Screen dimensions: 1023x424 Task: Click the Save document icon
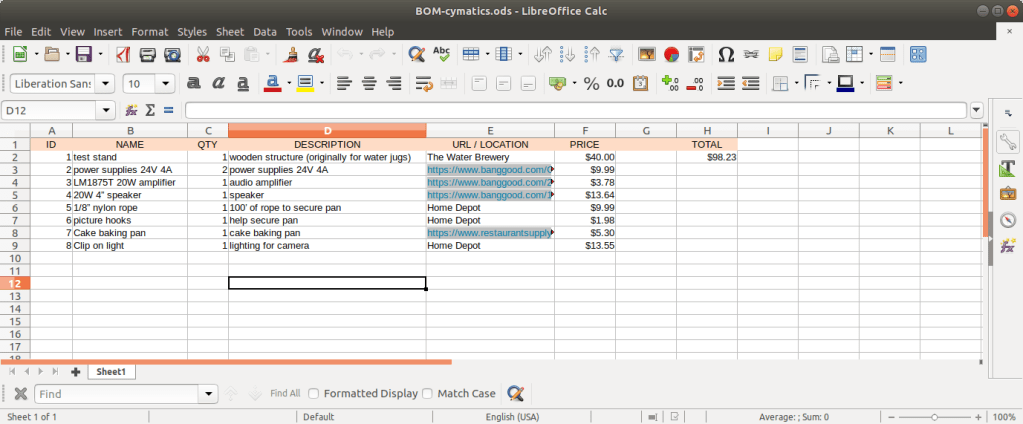[x=83, y=54]
